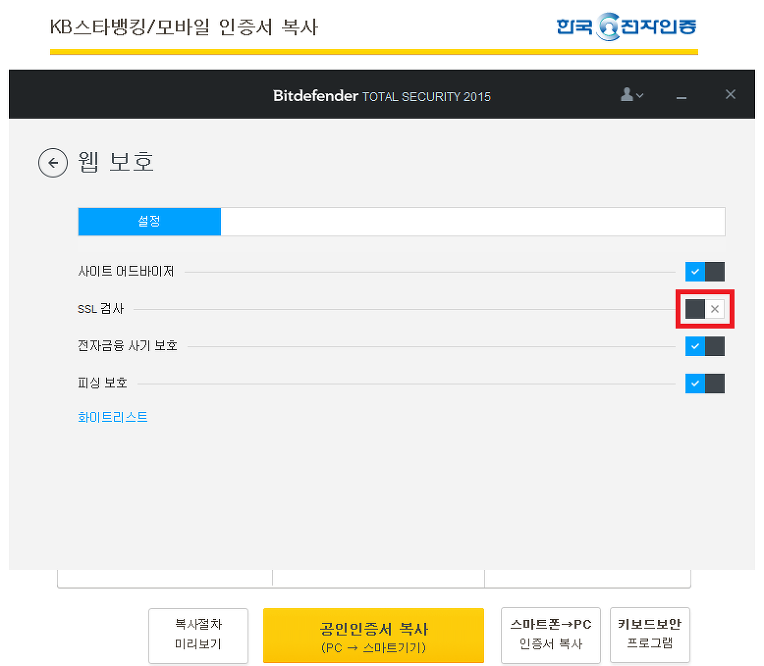Screen dimensions: 764x666
Task: Close the Bitdefender Total Security window
Action: (730, 94)
